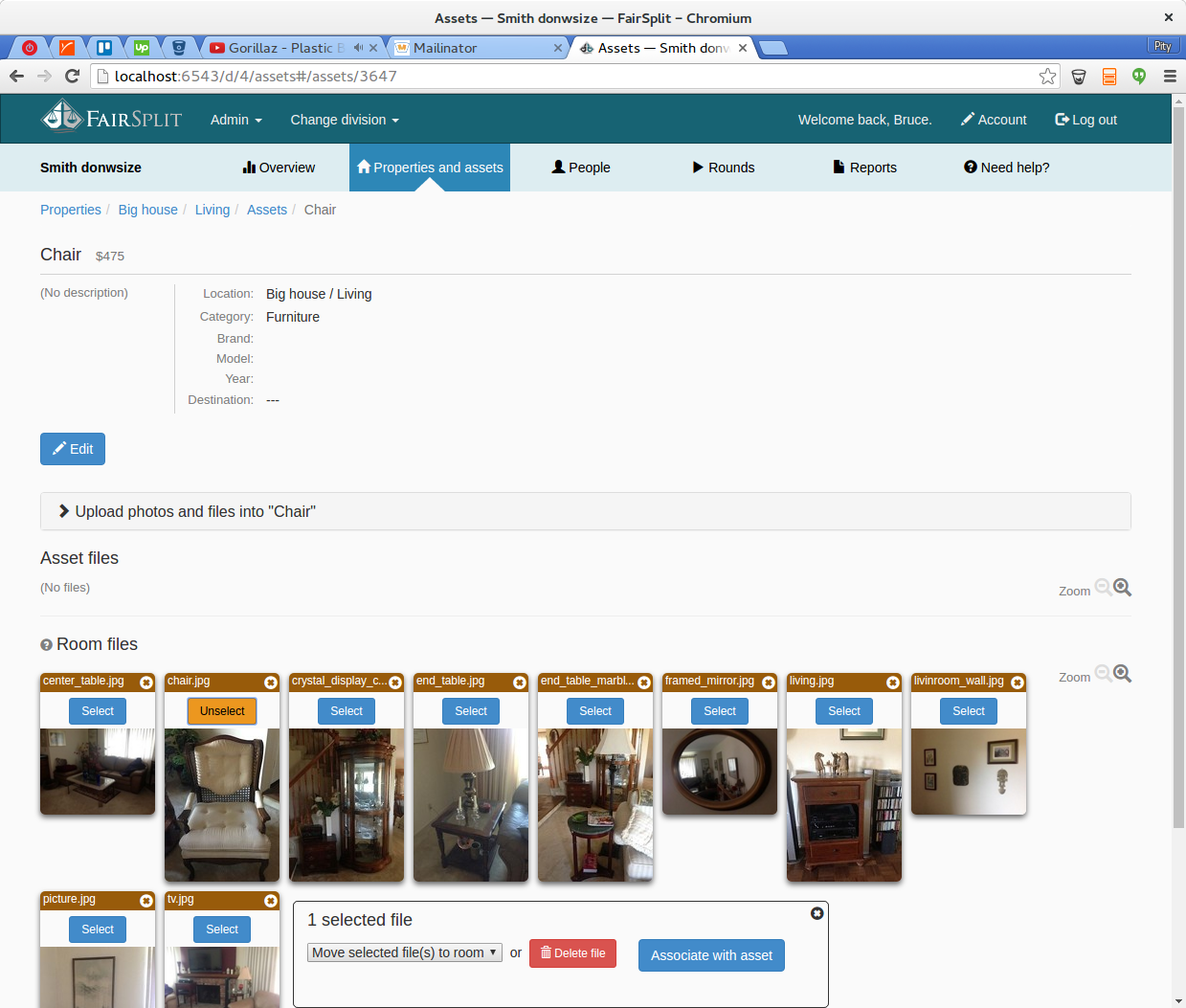The image size is (1186, 1008).
Task: Remove end_table.jpg using its X icon
Action: click(520, 683)
